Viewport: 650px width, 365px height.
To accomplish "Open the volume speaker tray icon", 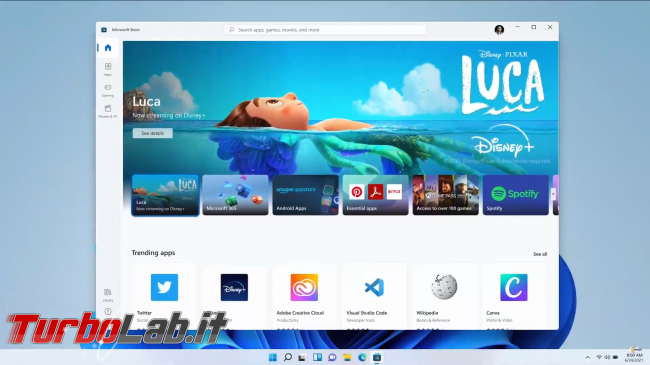I will (x=607, y=358).
